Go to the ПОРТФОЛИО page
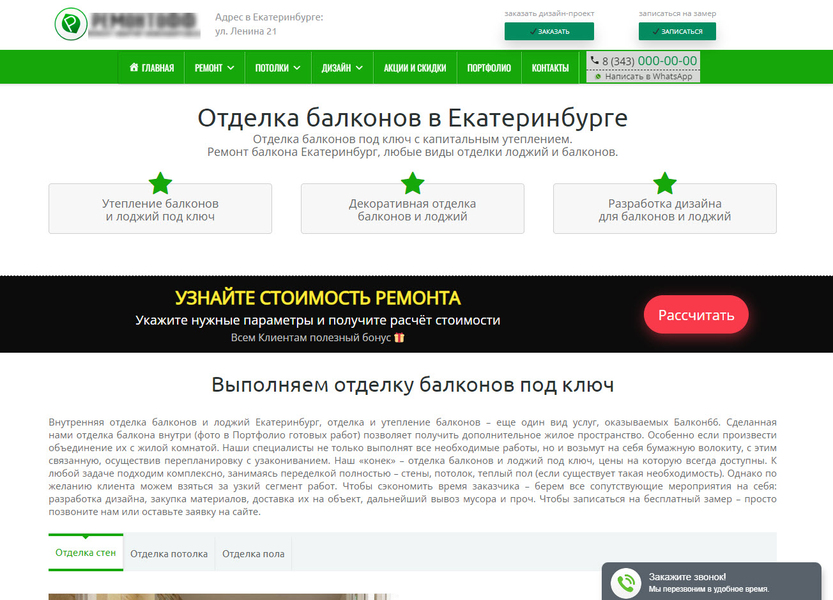 (489, 67)
